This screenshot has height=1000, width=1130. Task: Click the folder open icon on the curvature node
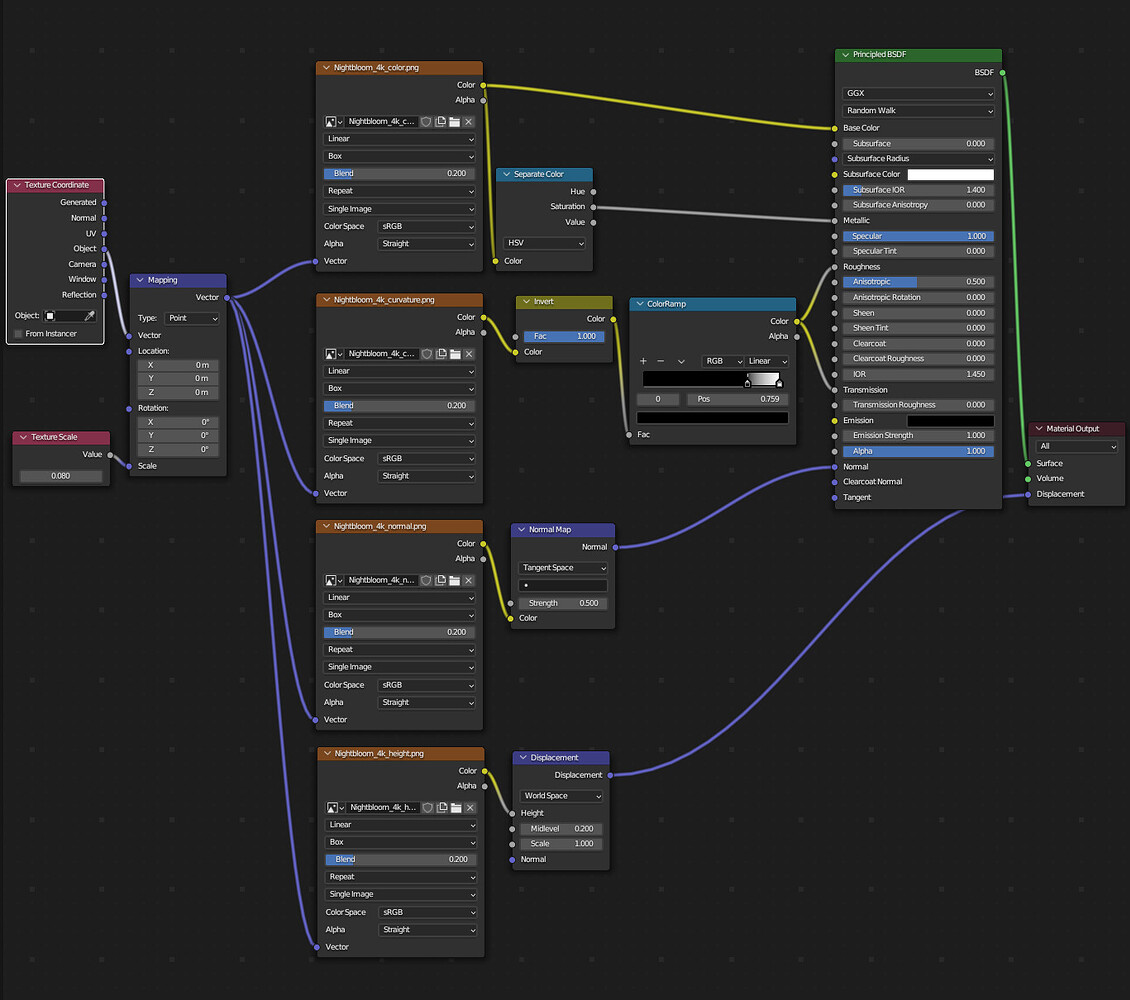tap(453, 354)
